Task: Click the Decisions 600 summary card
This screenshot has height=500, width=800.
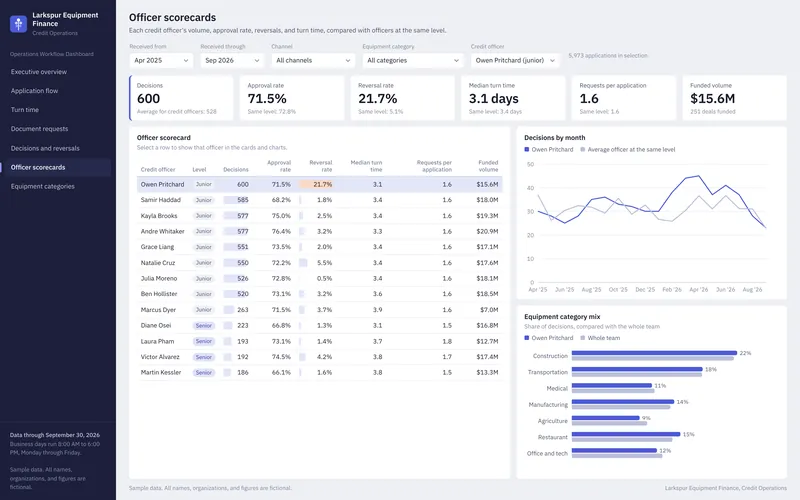Action: point(181,98)
